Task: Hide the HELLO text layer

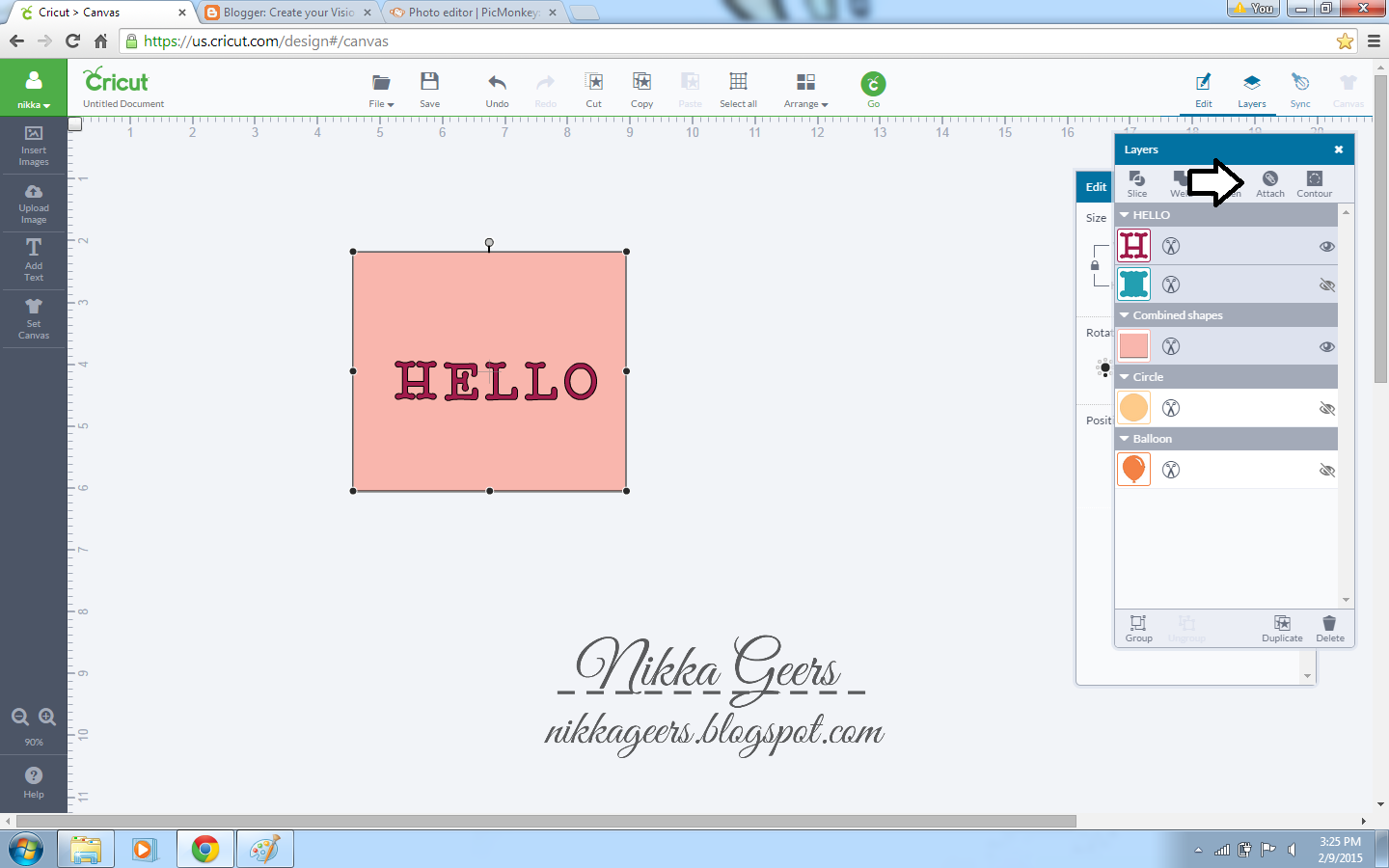Action: tap(1327, 246)
